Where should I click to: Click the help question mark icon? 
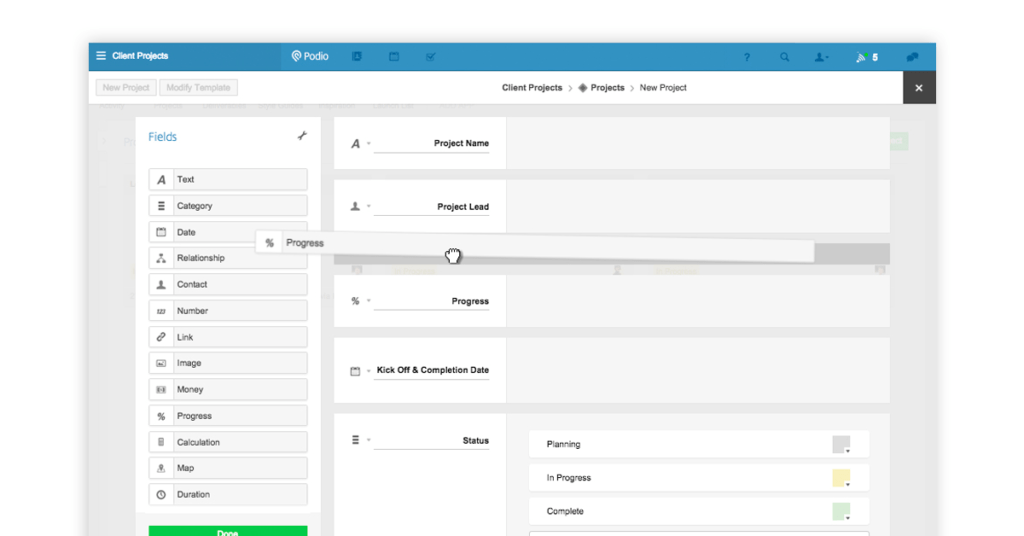point(747,58)
